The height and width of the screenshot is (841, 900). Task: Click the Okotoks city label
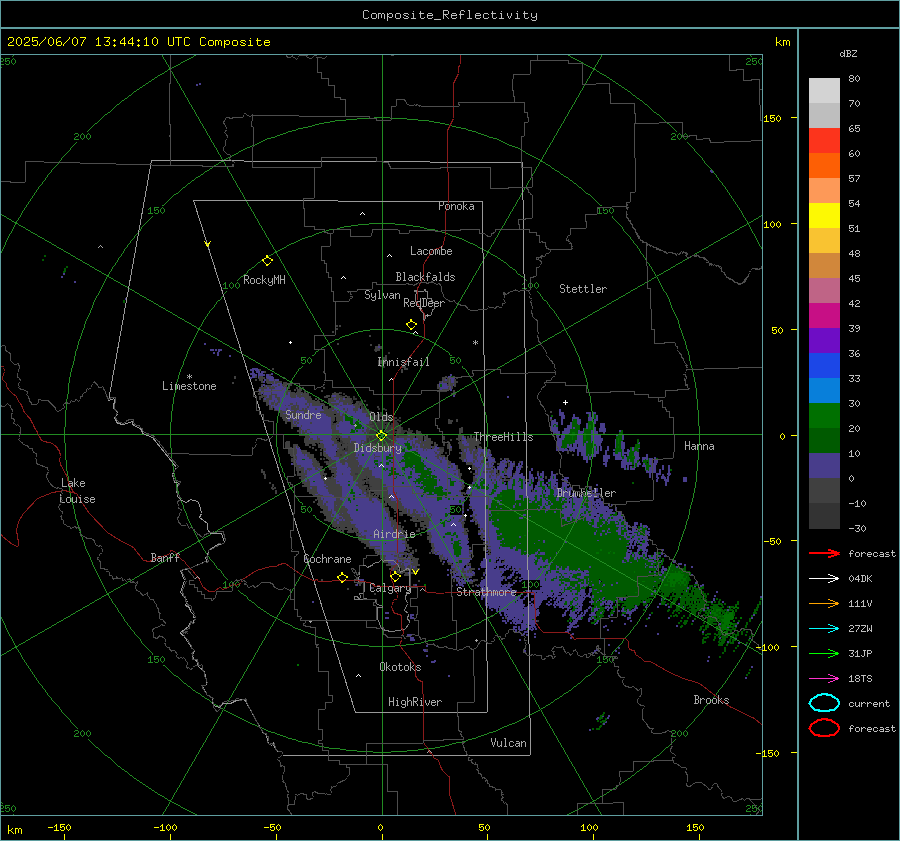pos(400,667)
